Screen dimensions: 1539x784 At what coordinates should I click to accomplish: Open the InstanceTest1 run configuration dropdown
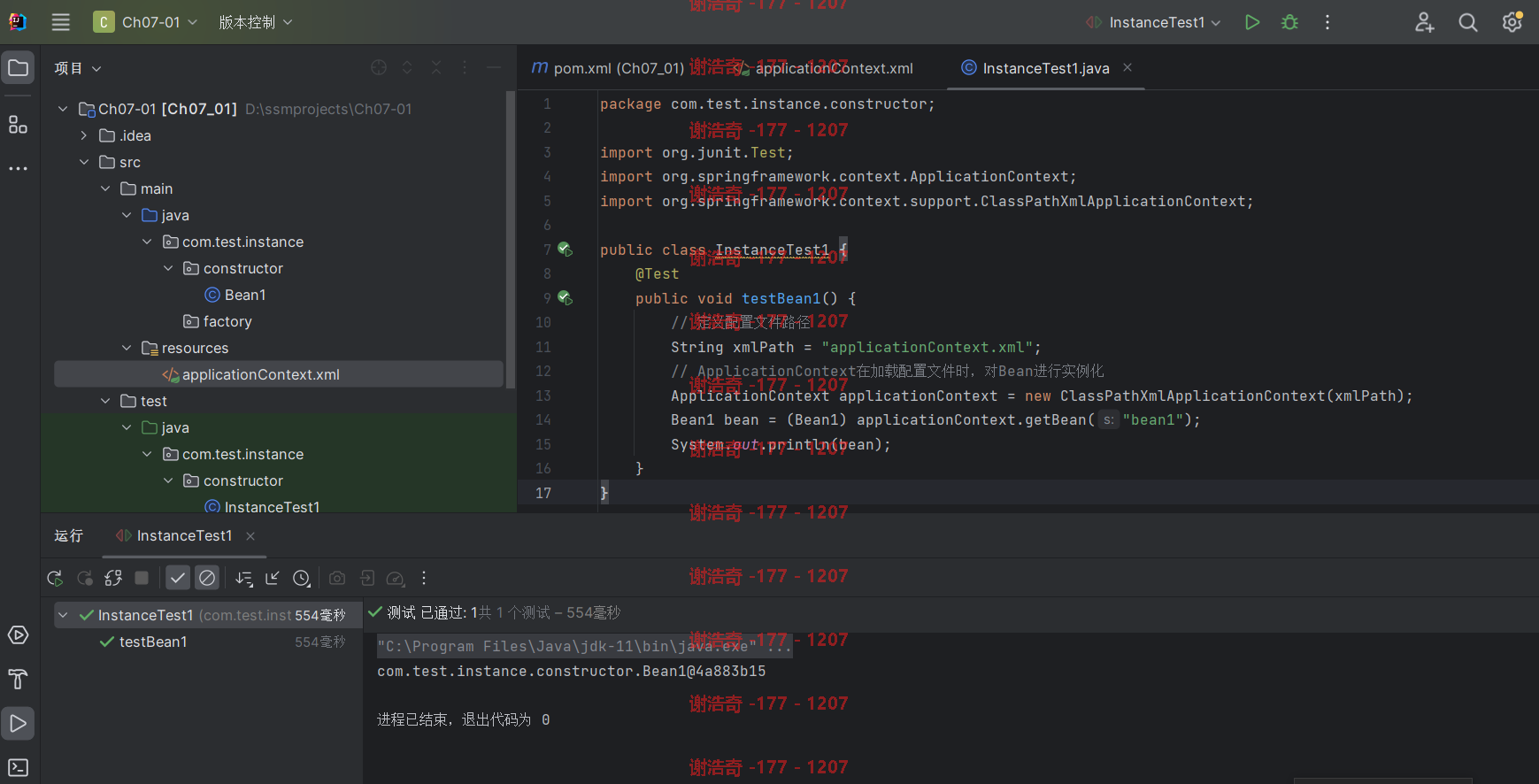pyautogui.click(x=1154, y=22)
